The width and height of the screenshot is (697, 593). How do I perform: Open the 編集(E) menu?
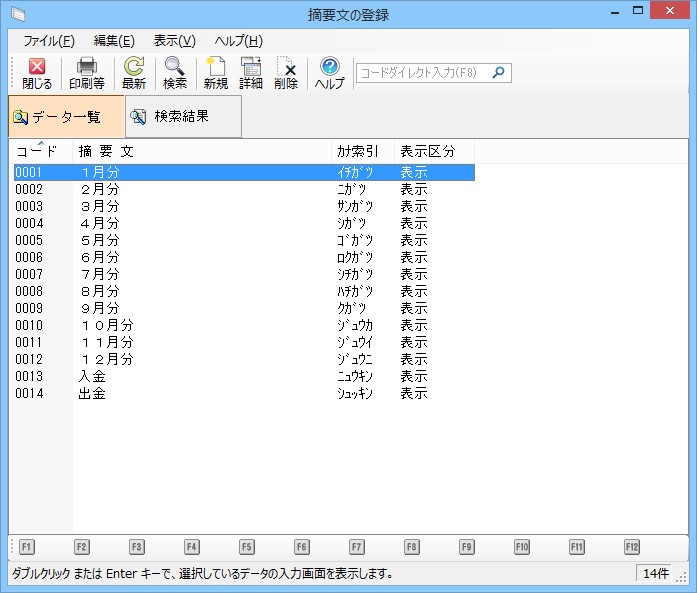pos(114,41)
